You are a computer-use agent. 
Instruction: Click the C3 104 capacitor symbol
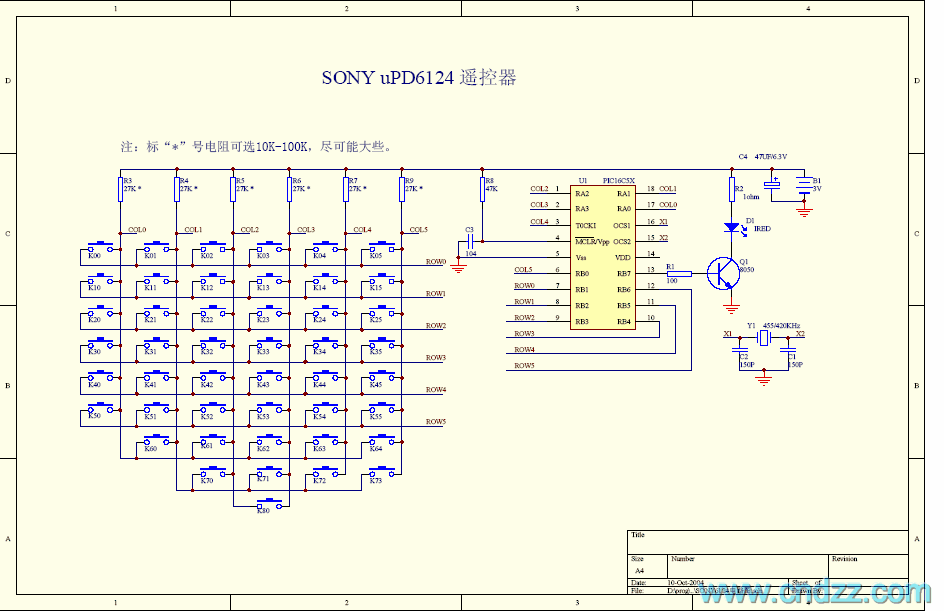click(x=471, y=241)
